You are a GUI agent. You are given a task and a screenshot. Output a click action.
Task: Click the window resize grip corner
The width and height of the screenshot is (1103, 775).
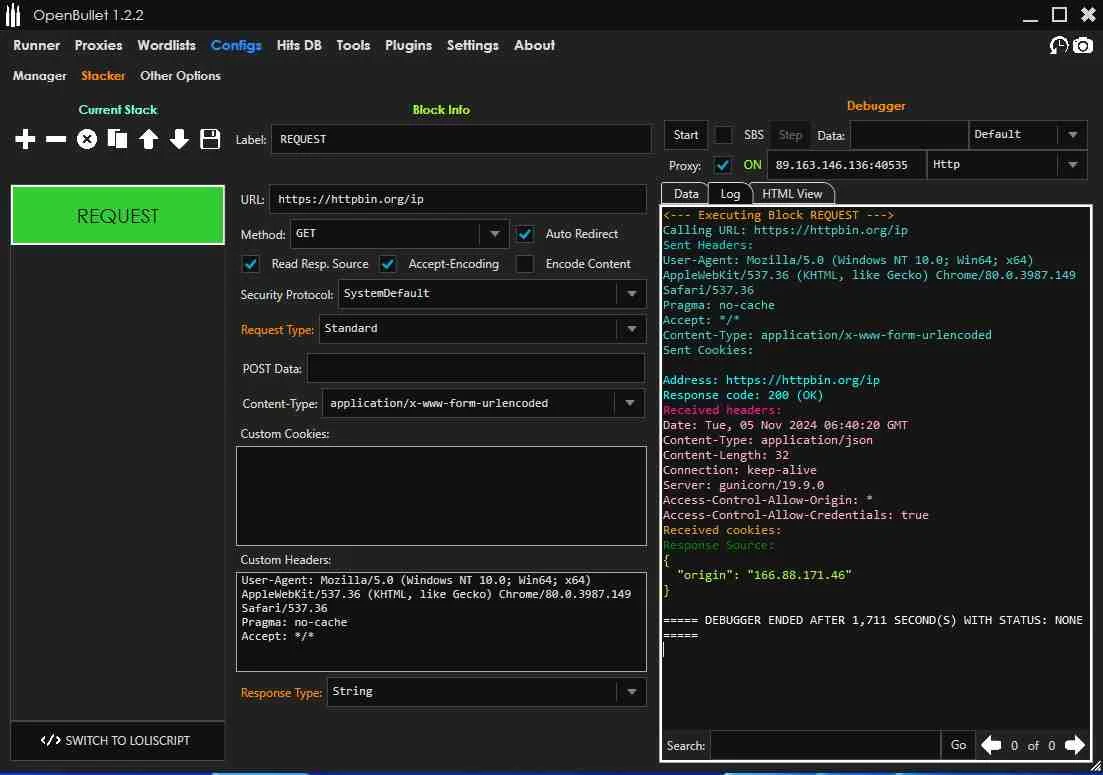1095,768
